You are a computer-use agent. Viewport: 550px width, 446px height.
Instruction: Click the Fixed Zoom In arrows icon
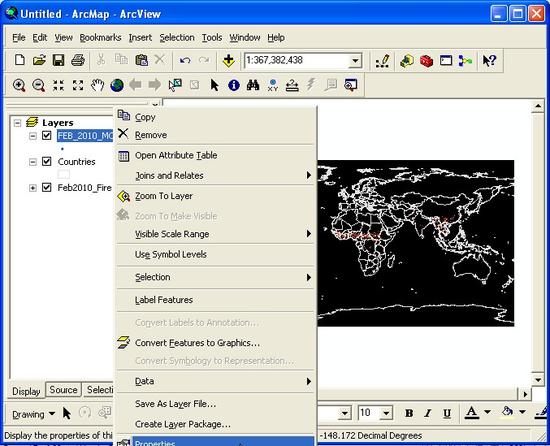58,85
